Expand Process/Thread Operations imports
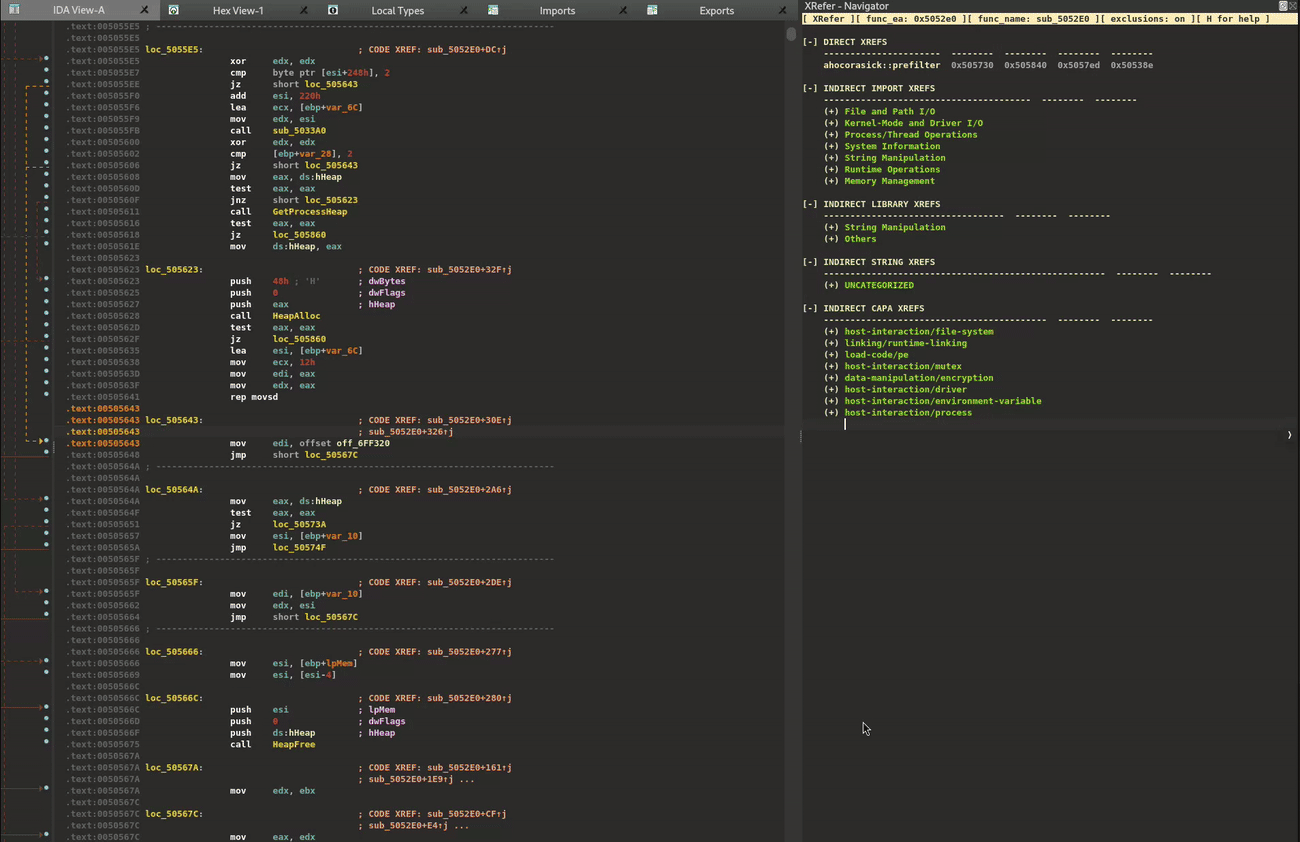1300x842 pixels. click(x=831, y=134)
